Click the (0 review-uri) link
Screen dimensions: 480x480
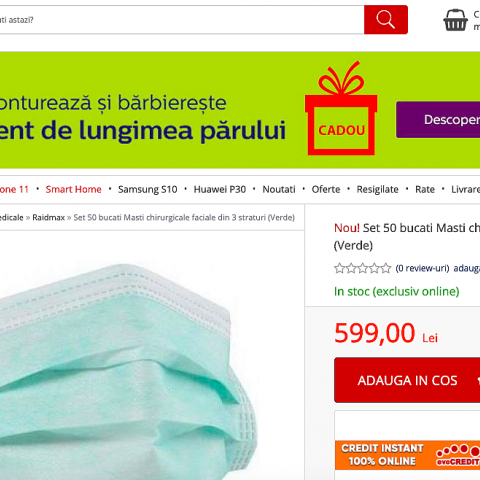422,268
